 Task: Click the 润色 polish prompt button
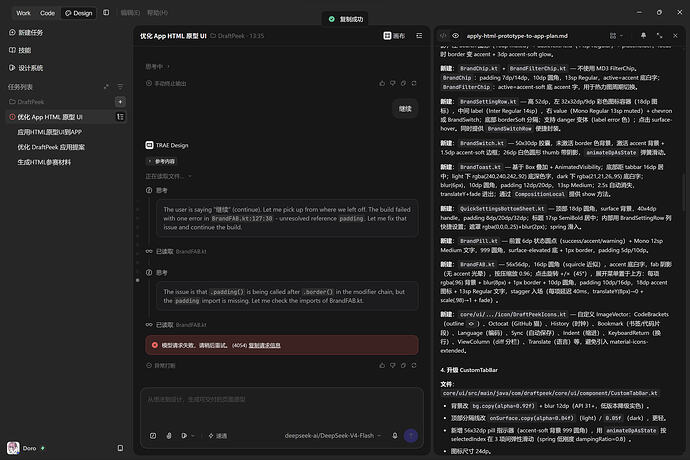coord(218,436)
